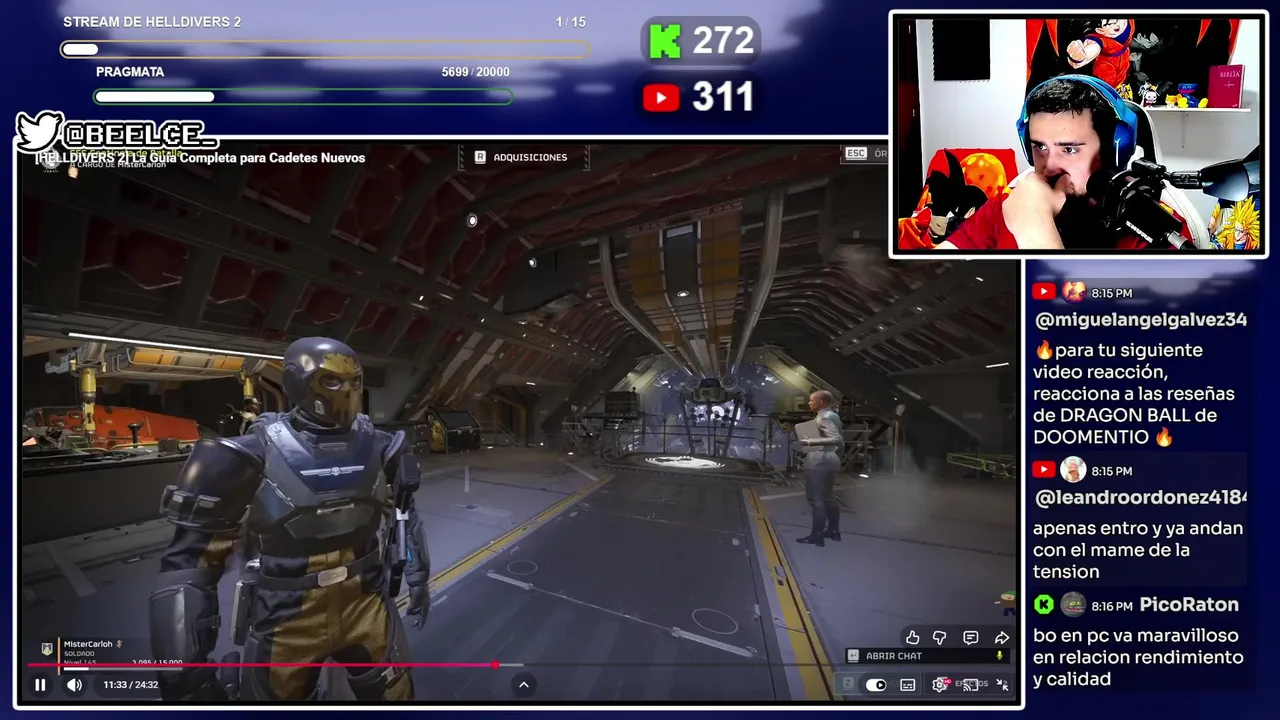
Task: Toggle subtitles captions button
Action: 907,685
